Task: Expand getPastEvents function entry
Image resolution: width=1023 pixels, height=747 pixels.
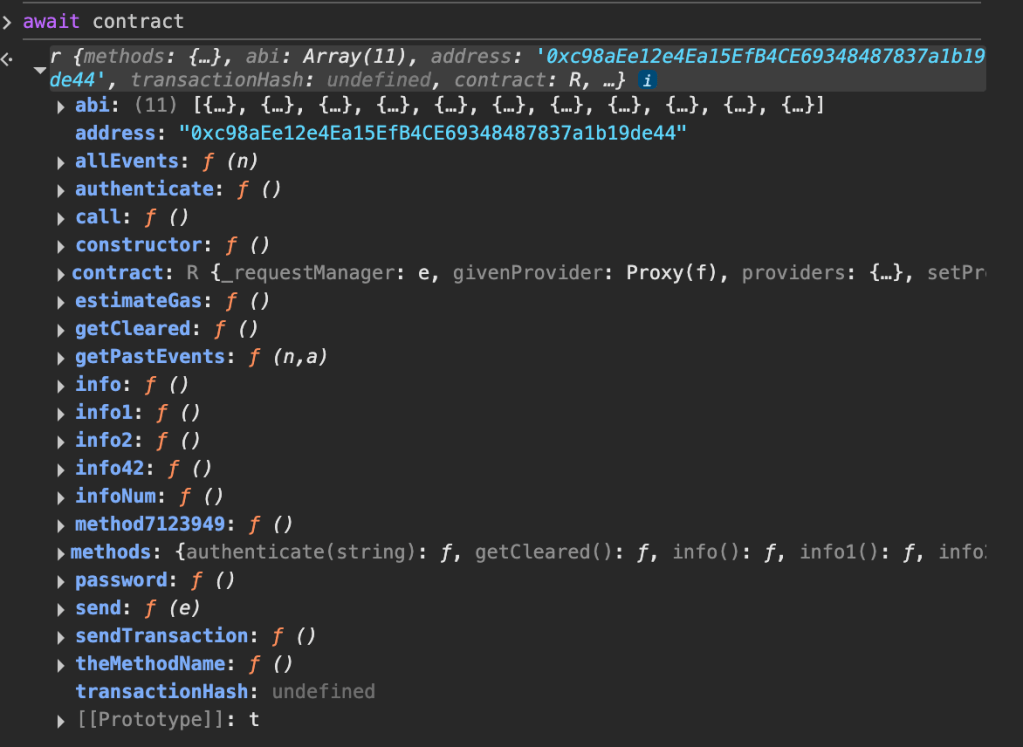Action: pos(63,357)
